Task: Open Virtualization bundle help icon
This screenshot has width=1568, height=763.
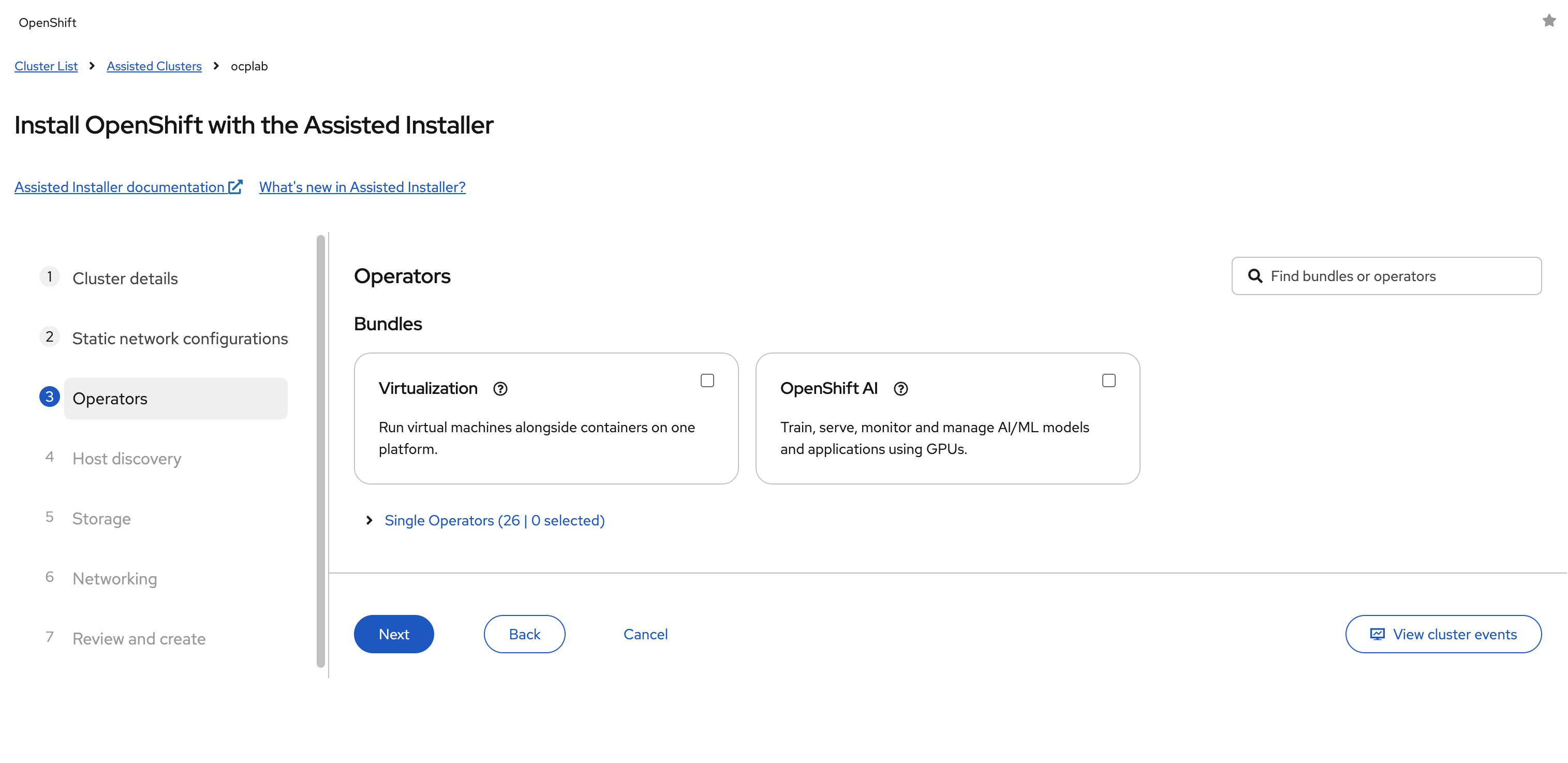Action: tap(500, 389)
